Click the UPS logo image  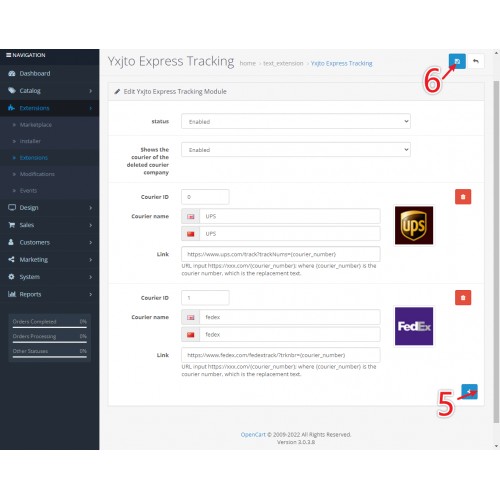pyautogui.click(x=414, y=225)
